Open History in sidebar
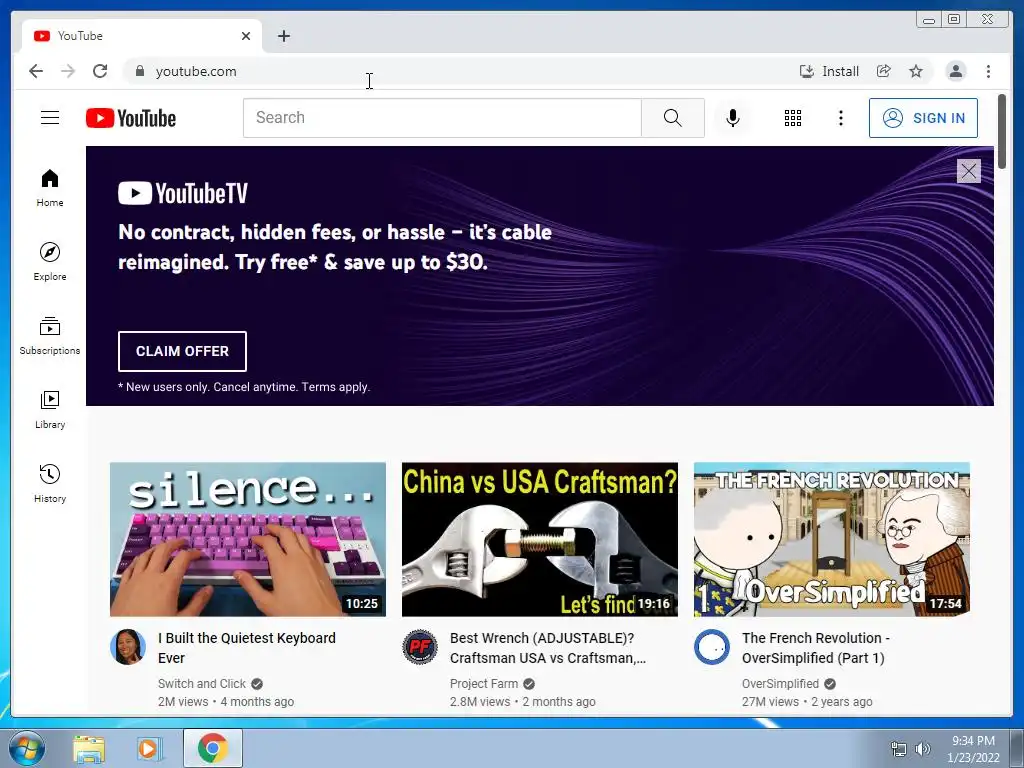 50,483
